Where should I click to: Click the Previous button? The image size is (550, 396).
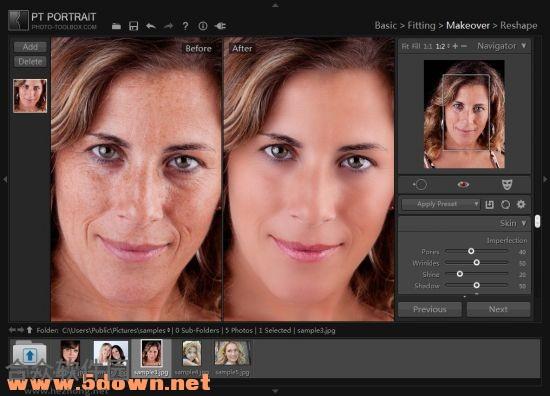pyautogui.click(x=430, y=309)
